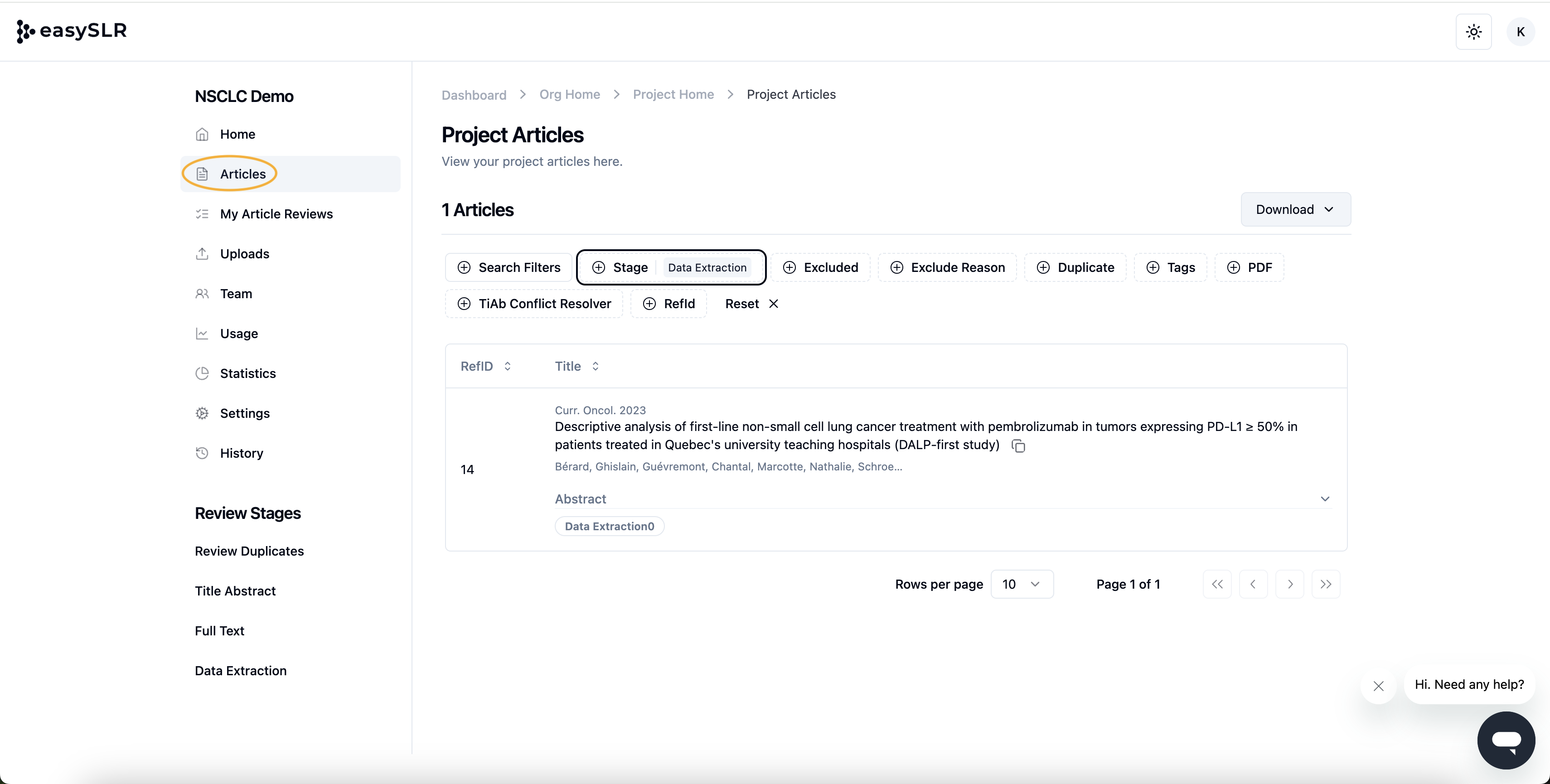Open the Stage filter

pyautogui.click(x=671, y=267)
